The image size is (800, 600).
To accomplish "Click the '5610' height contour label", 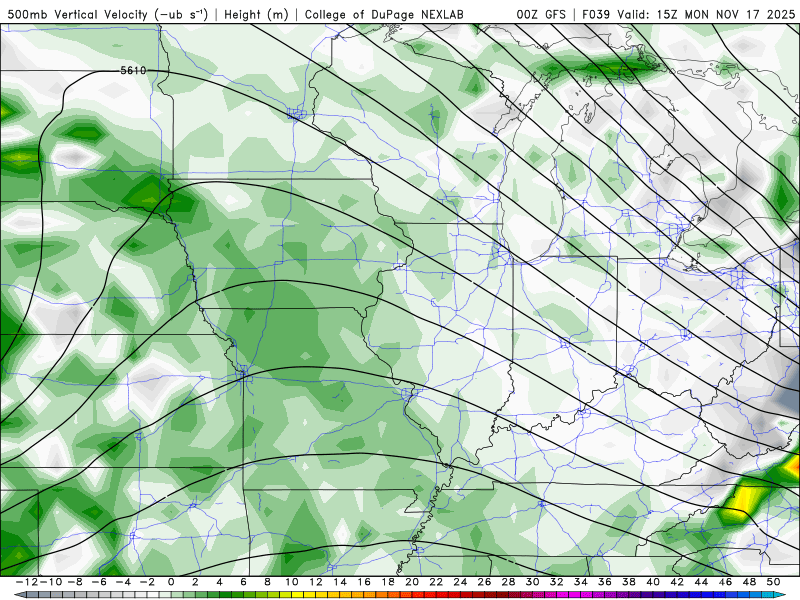I will coord(133,70).
